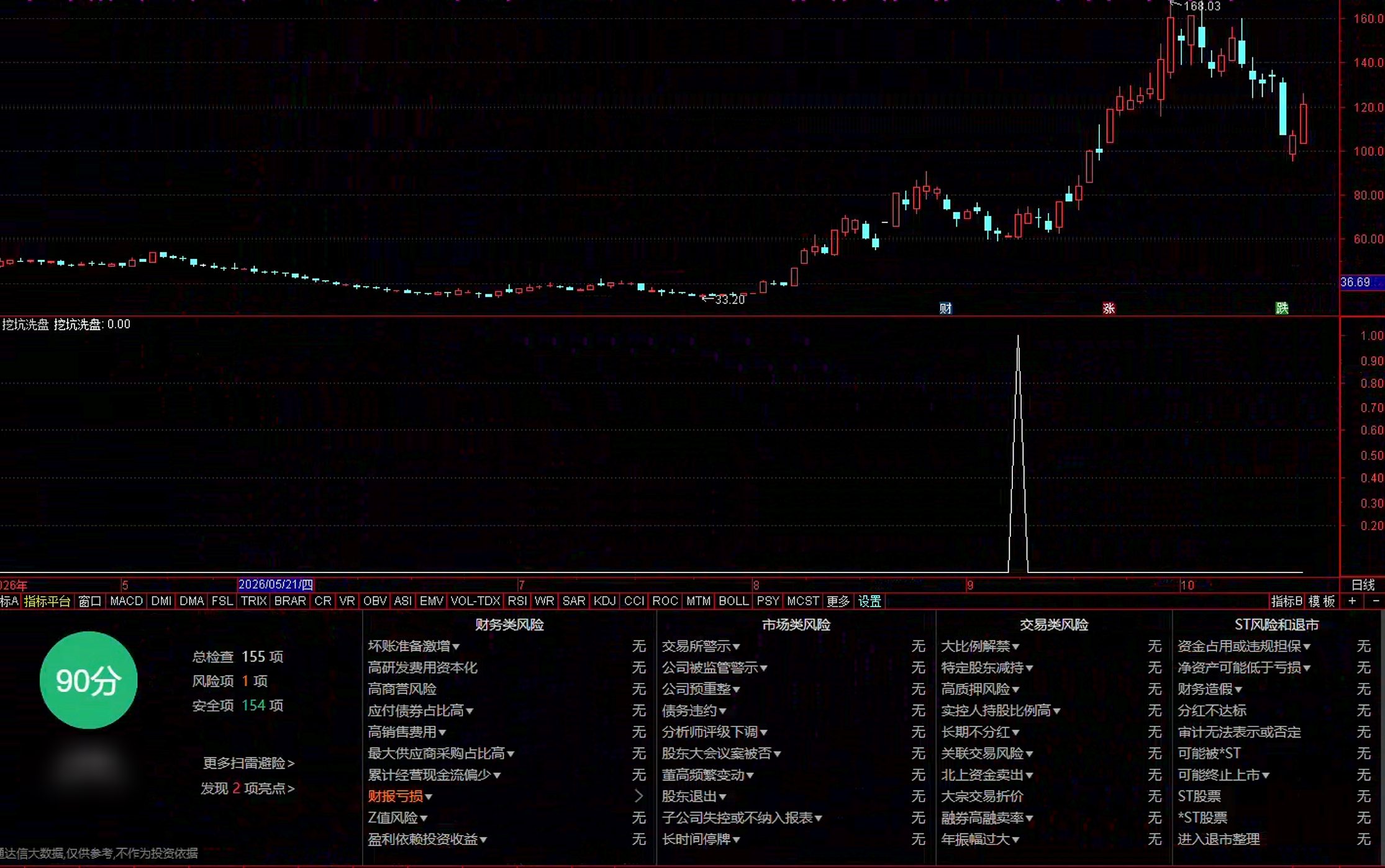1385x868 pixels.
Task: Click the 日线 period label
Action: pos(1363,585)
